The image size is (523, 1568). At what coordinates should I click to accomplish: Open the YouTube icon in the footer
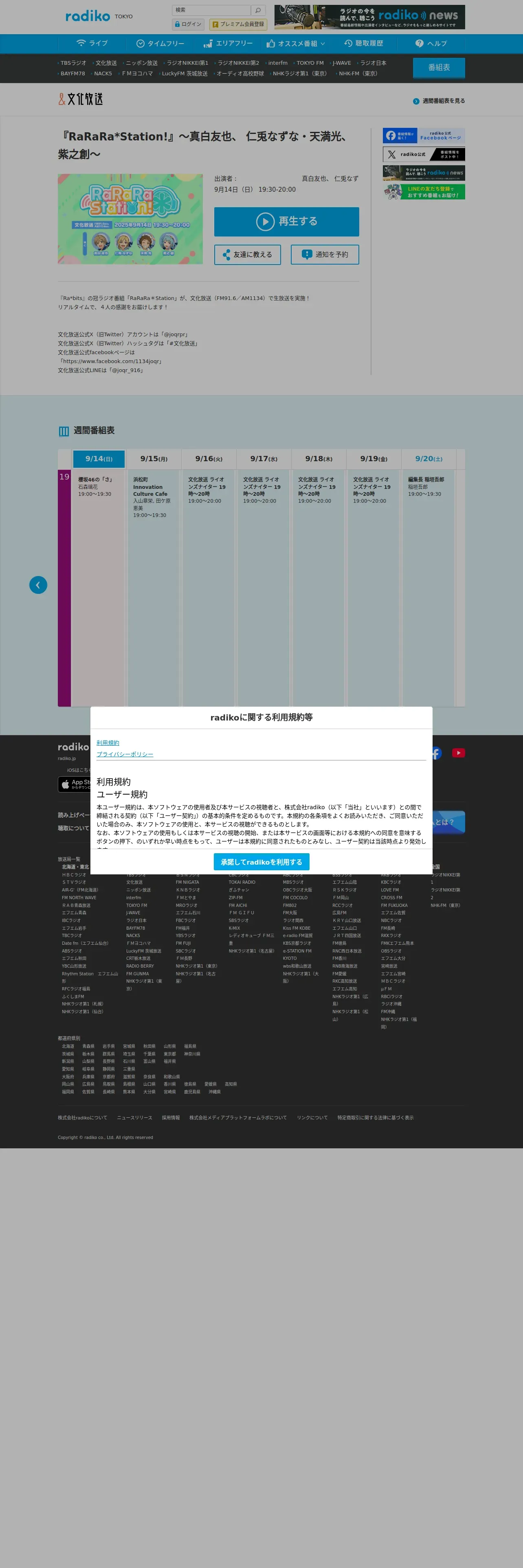[459, 753]
